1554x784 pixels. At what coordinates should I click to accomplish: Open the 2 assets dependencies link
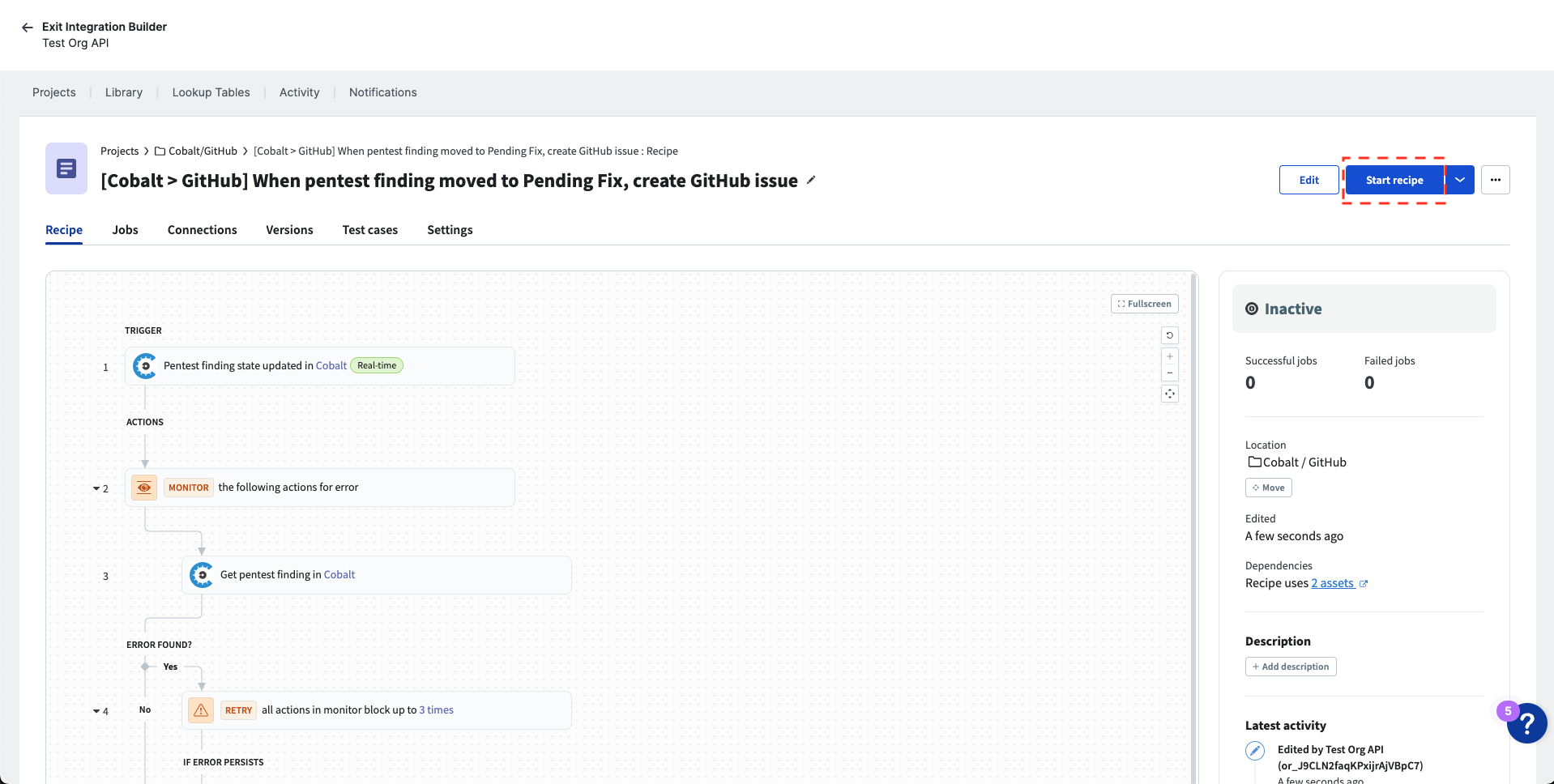pos(1333,583)
